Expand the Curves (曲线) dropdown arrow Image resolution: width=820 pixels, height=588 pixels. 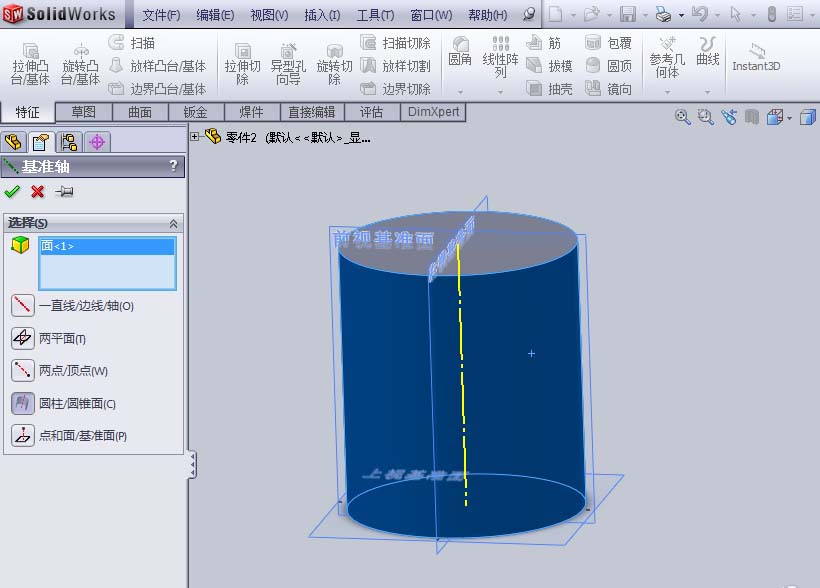pos(707,92)
